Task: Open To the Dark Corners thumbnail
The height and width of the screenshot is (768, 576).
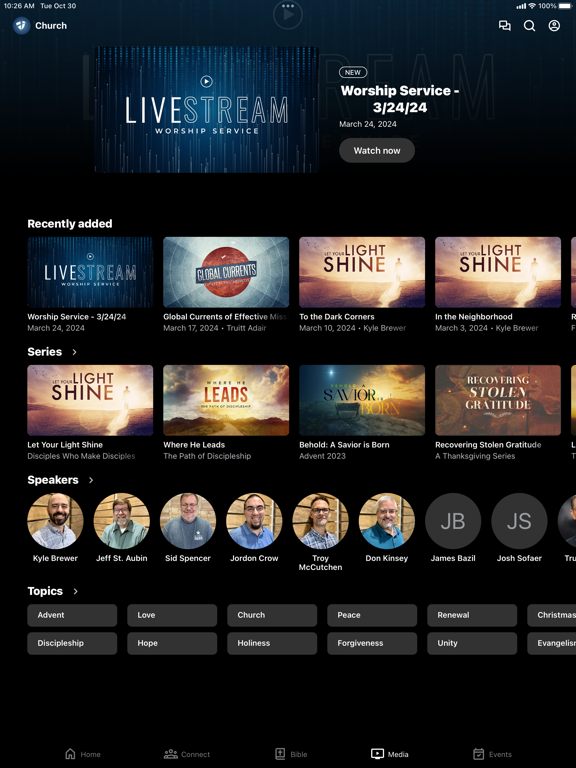Action: (x=362, y=272)
